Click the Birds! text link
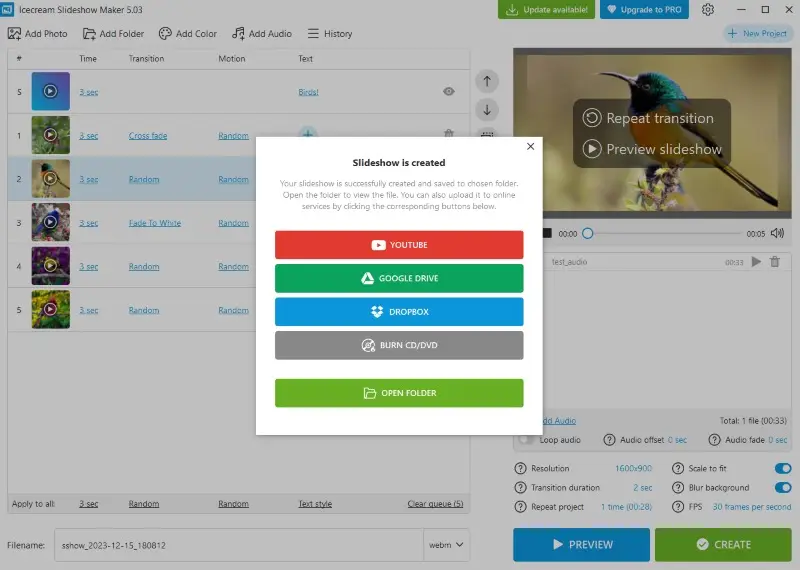800x570 pixels. click(x=308, y=92)
